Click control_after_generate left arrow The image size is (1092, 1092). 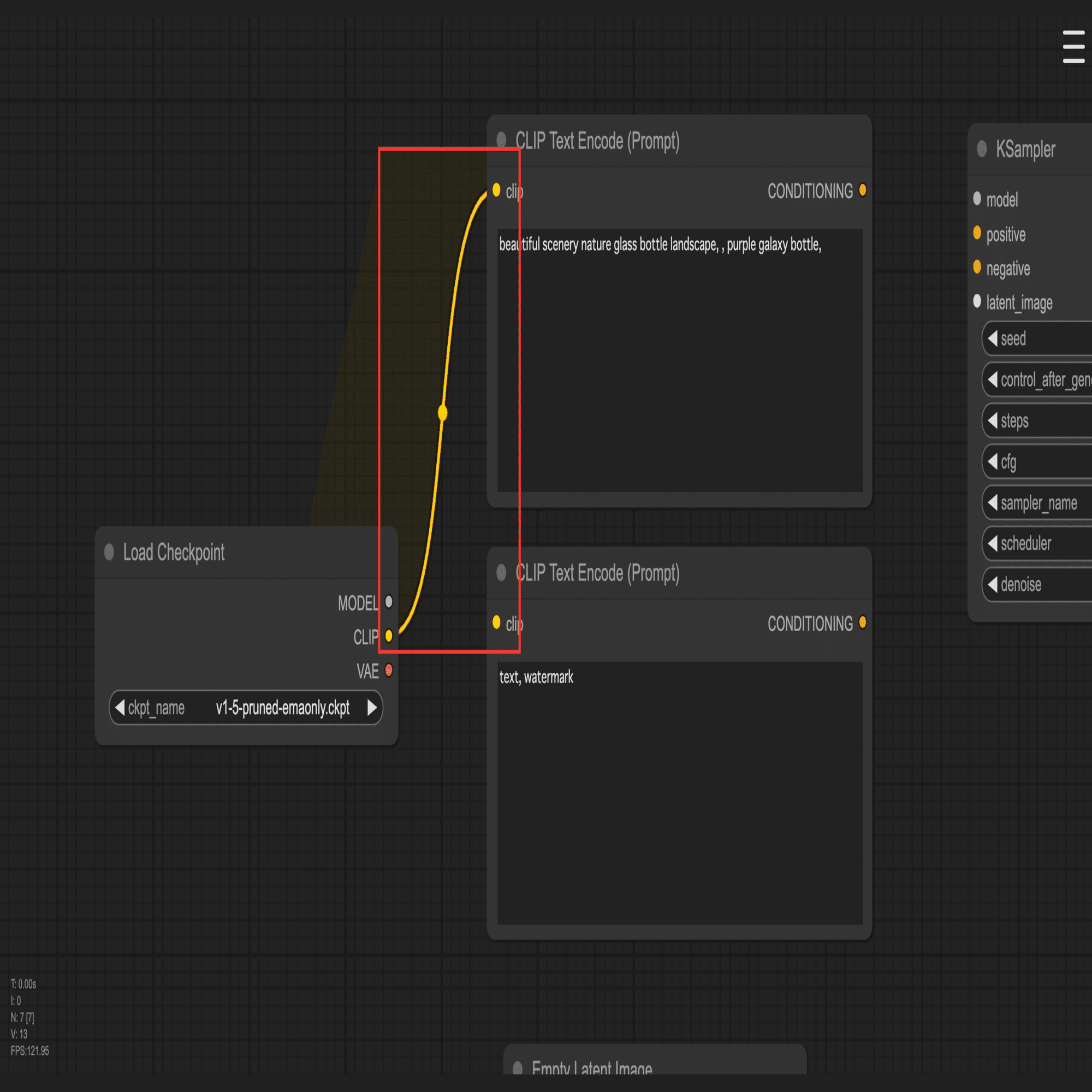(x=993, y=379)
